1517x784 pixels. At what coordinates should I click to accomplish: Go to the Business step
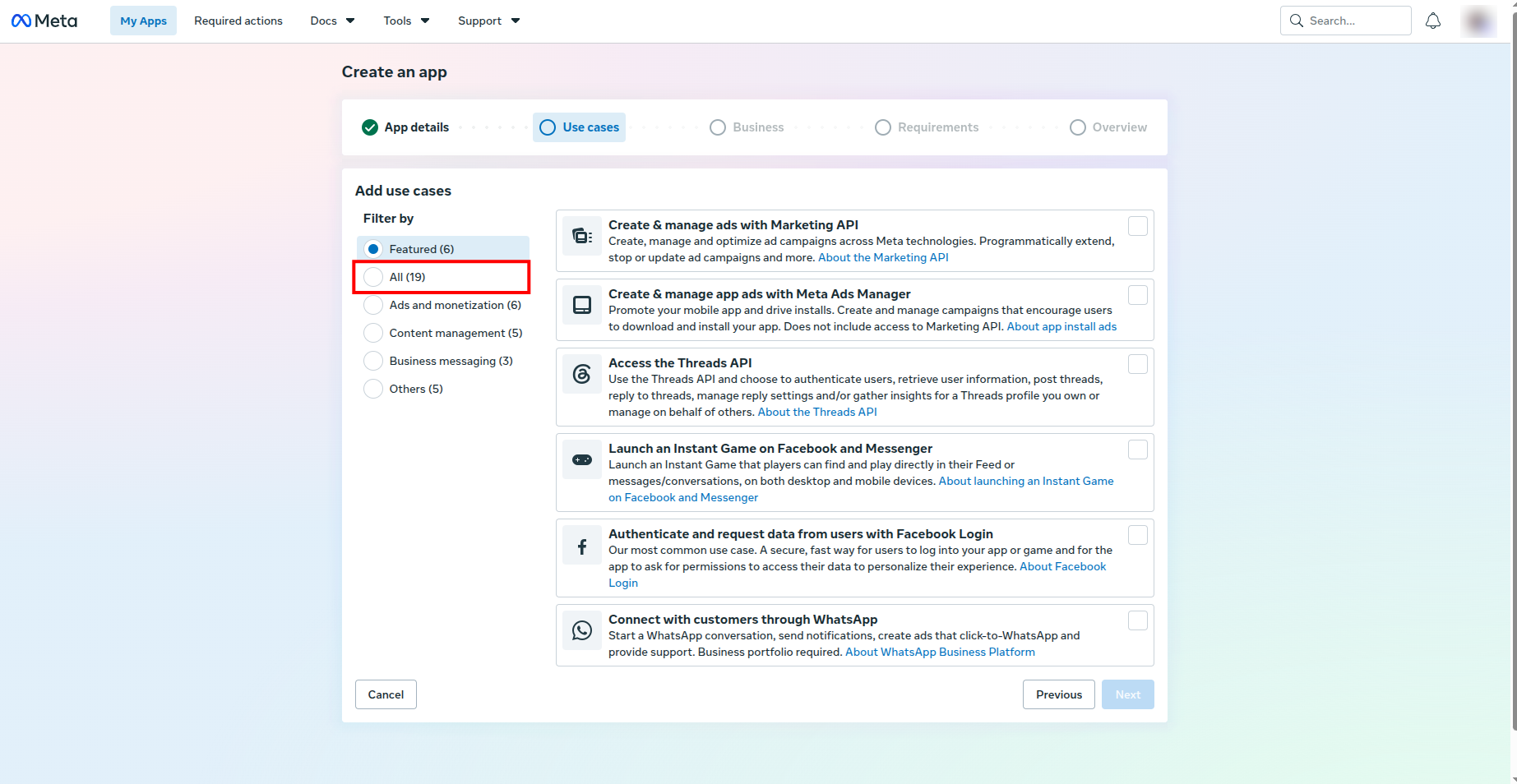click(x=747, y=127)
